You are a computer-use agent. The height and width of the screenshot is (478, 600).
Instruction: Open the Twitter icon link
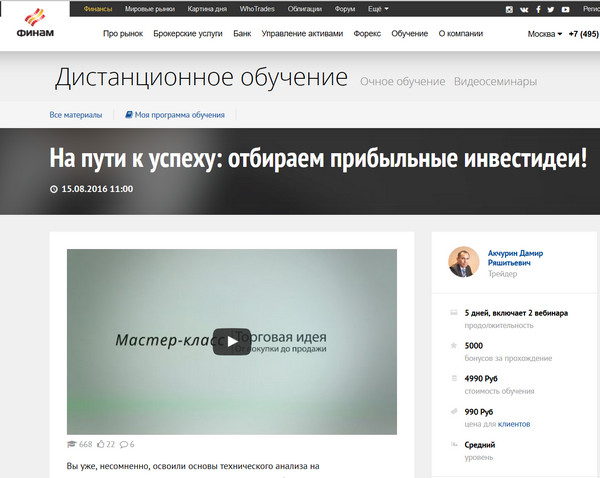[551, 9]
